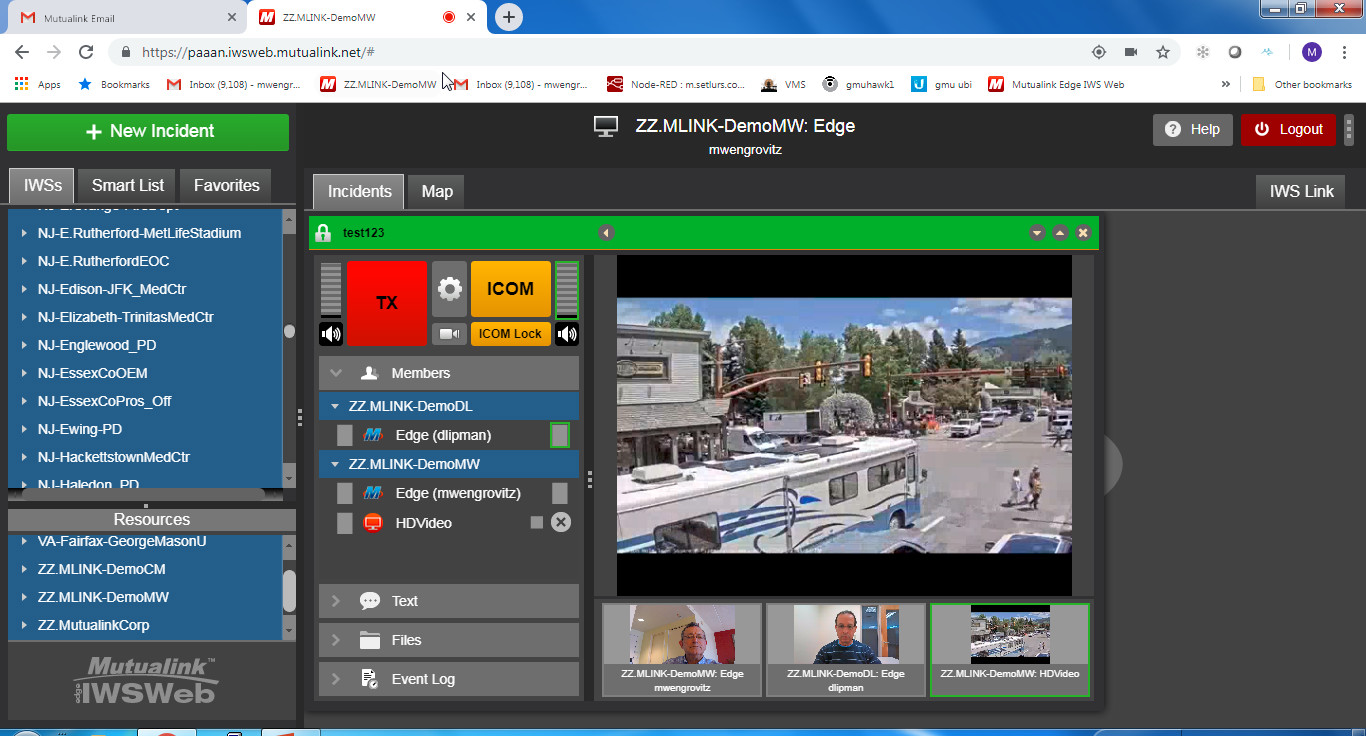Click the Text chat bubble icon
Image resolution: width=1366 pixels, height=736 pixels.
click(x=370, y=601)
